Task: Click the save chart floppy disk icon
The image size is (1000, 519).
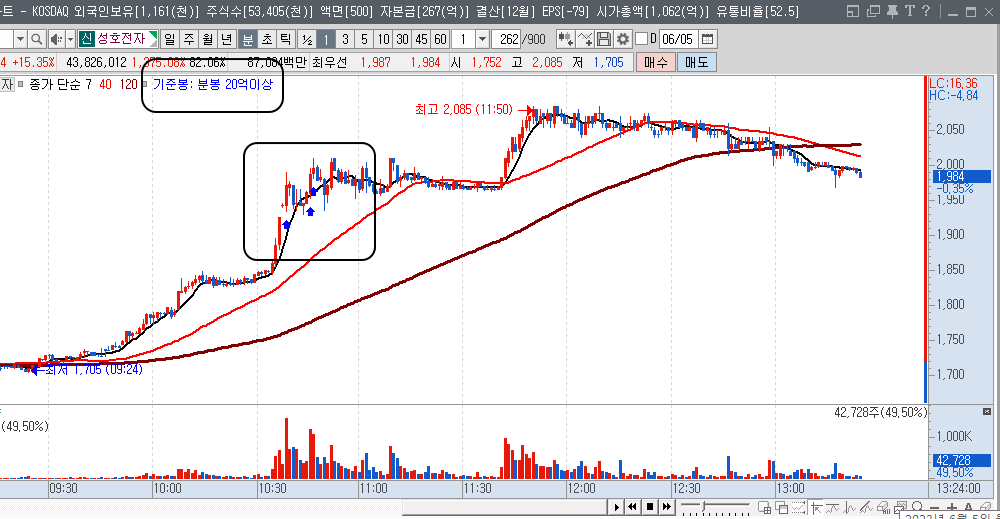Action: coord(603,40)
